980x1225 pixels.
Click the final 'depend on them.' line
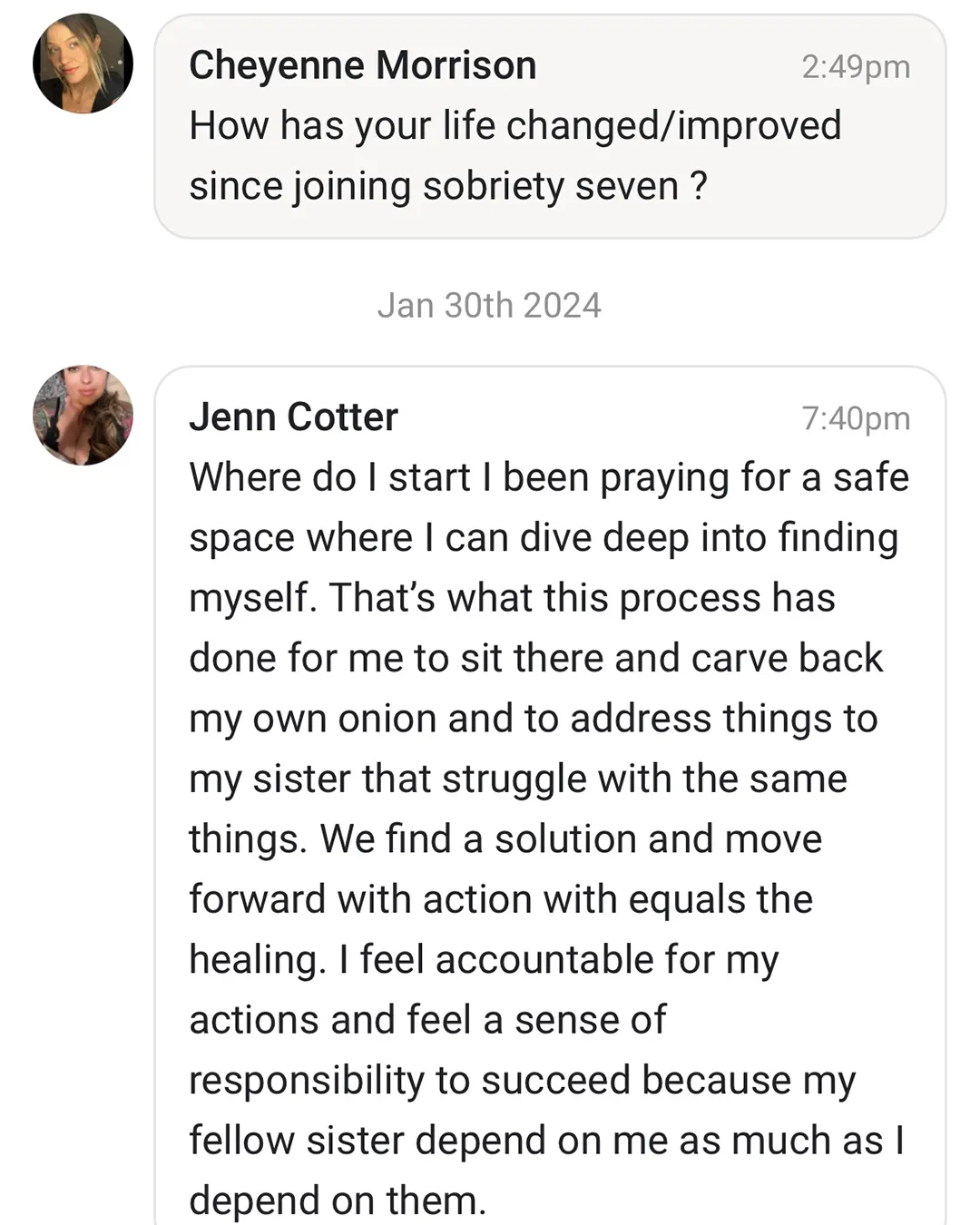pyautogui.click(x=338, y=1201)
